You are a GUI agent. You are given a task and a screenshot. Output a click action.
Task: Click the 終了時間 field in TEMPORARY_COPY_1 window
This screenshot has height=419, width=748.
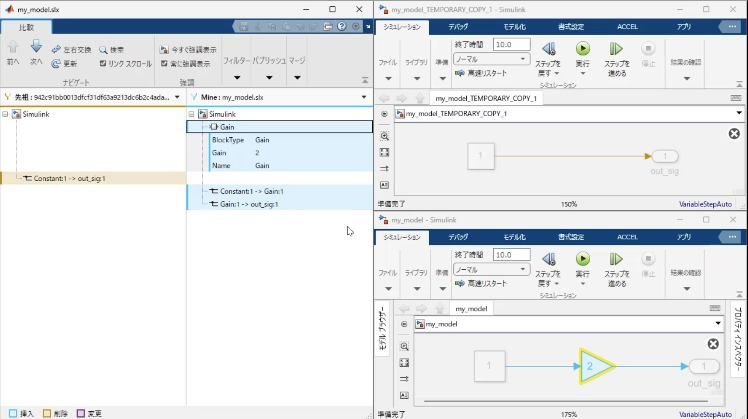pos(511,45)
